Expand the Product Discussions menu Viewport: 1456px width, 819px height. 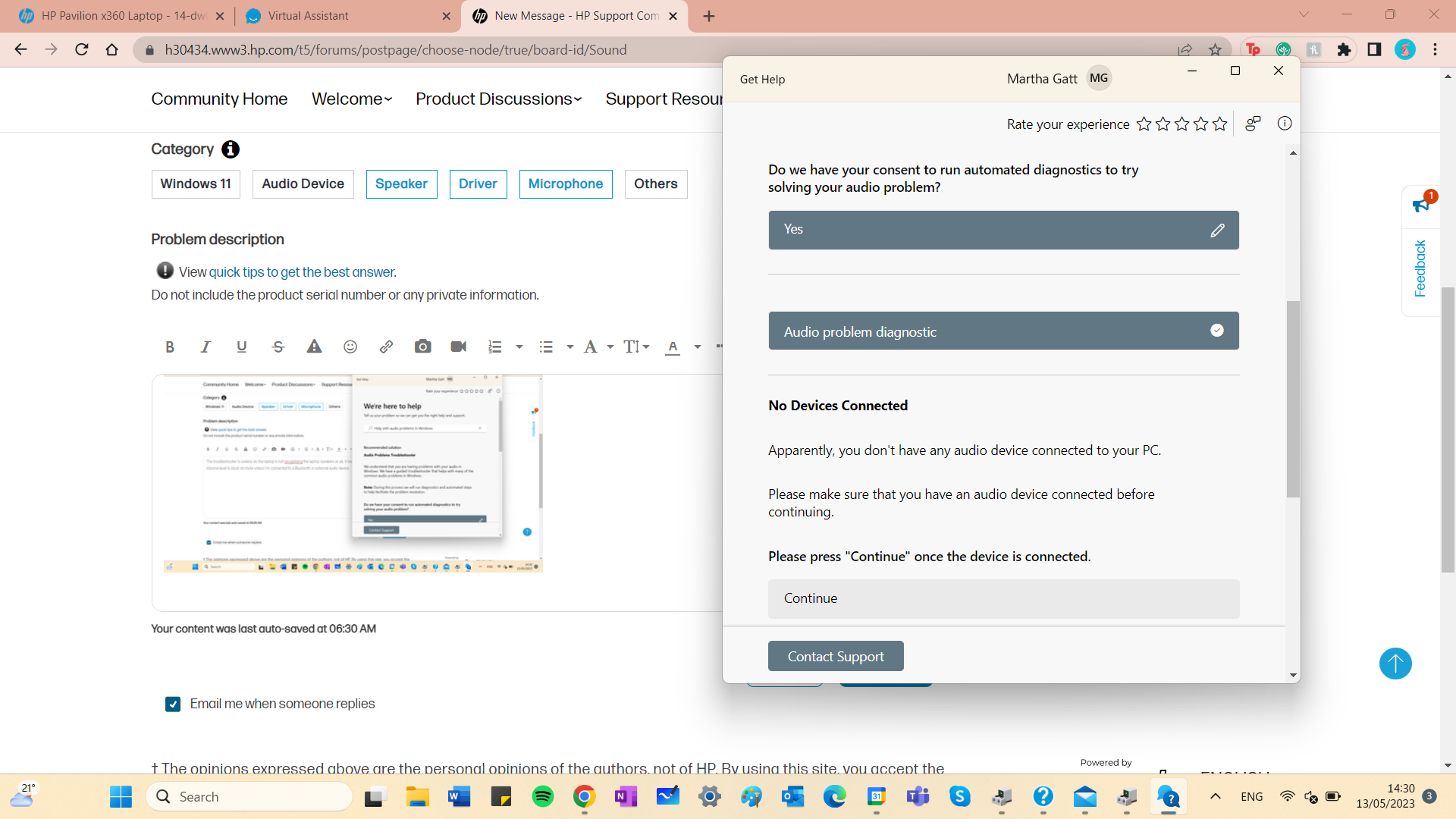click(498, 99)
